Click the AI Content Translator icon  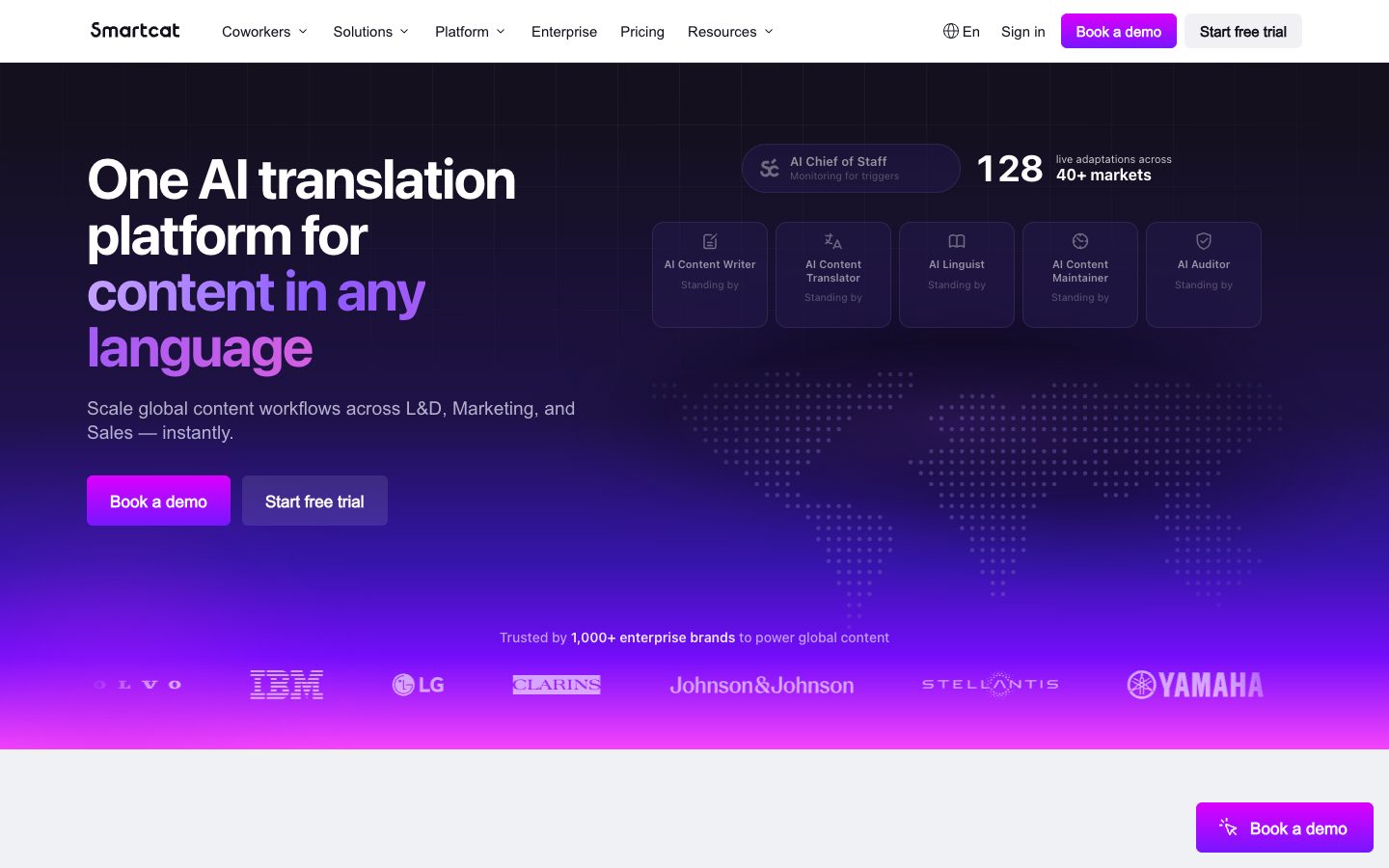coord(833,241)
